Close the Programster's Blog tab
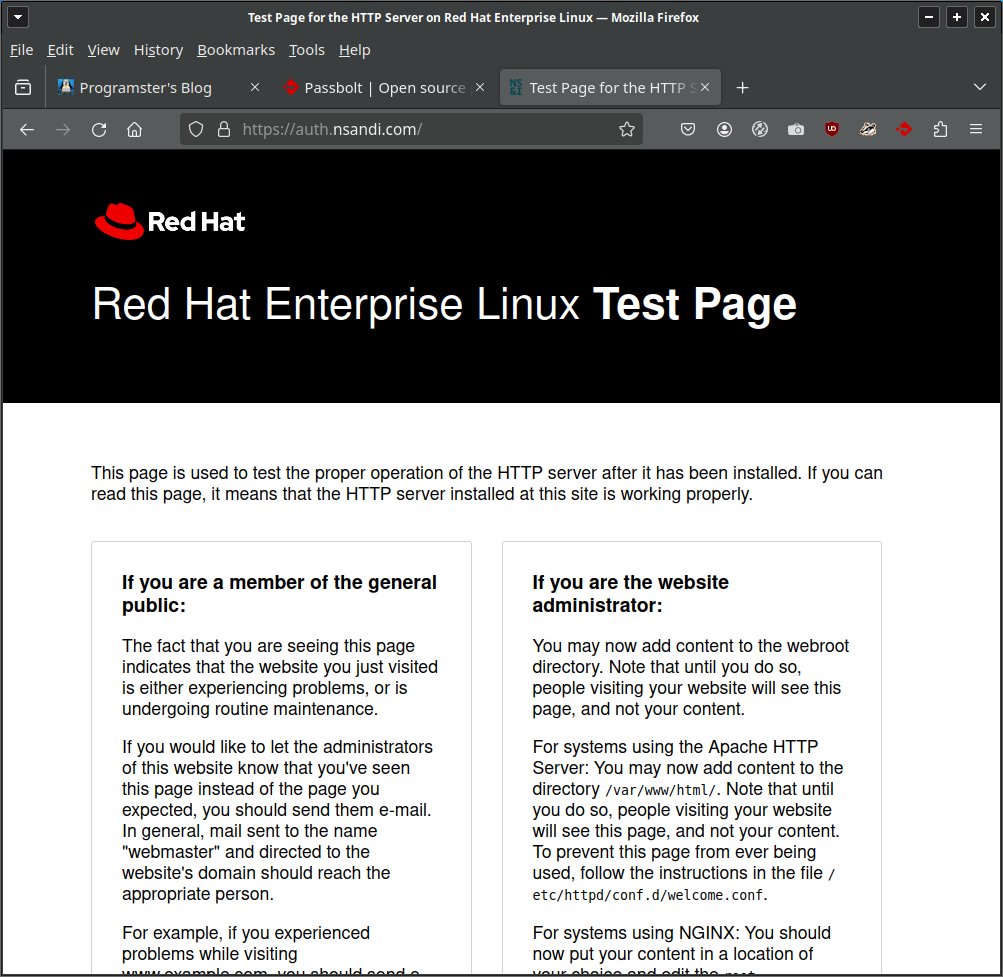The width and height of the screenshot is (1003, 977). (255, 87)
